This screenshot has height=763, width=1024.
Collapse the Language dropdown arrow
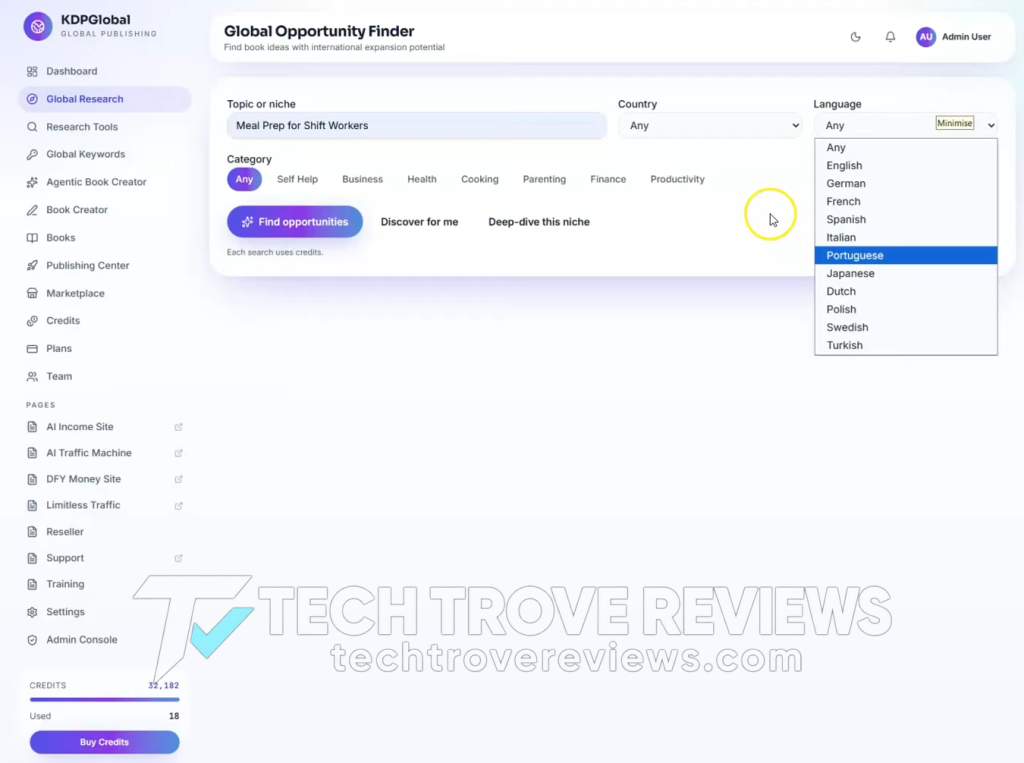(x=991, y=125)
